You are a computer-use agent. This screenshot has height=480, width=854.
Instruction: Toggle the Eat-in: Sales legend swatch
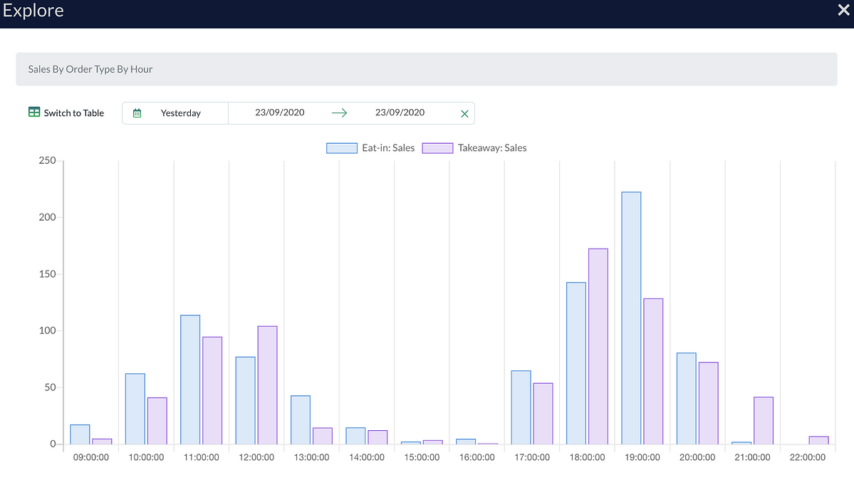point(341,148)
